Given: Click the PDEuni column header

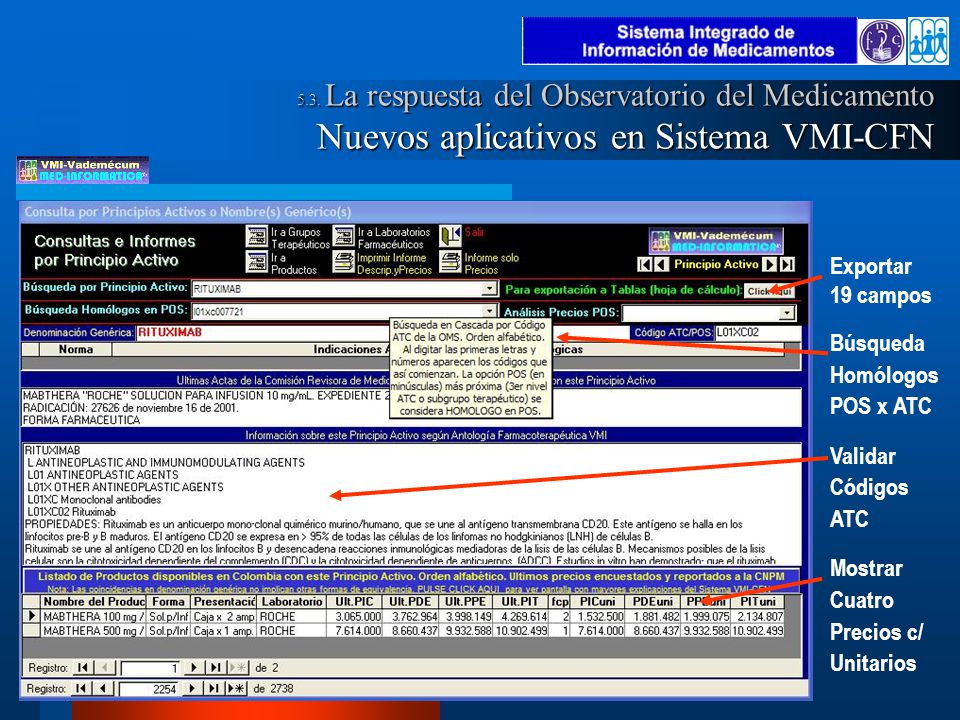Looking at the screenshot, I should (x=653, y=602).
